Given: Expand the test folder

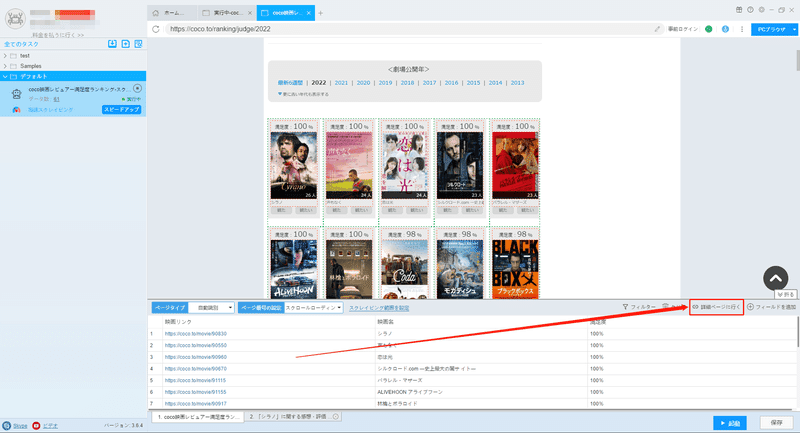Looking at the screenshot, I should point(5,56).
